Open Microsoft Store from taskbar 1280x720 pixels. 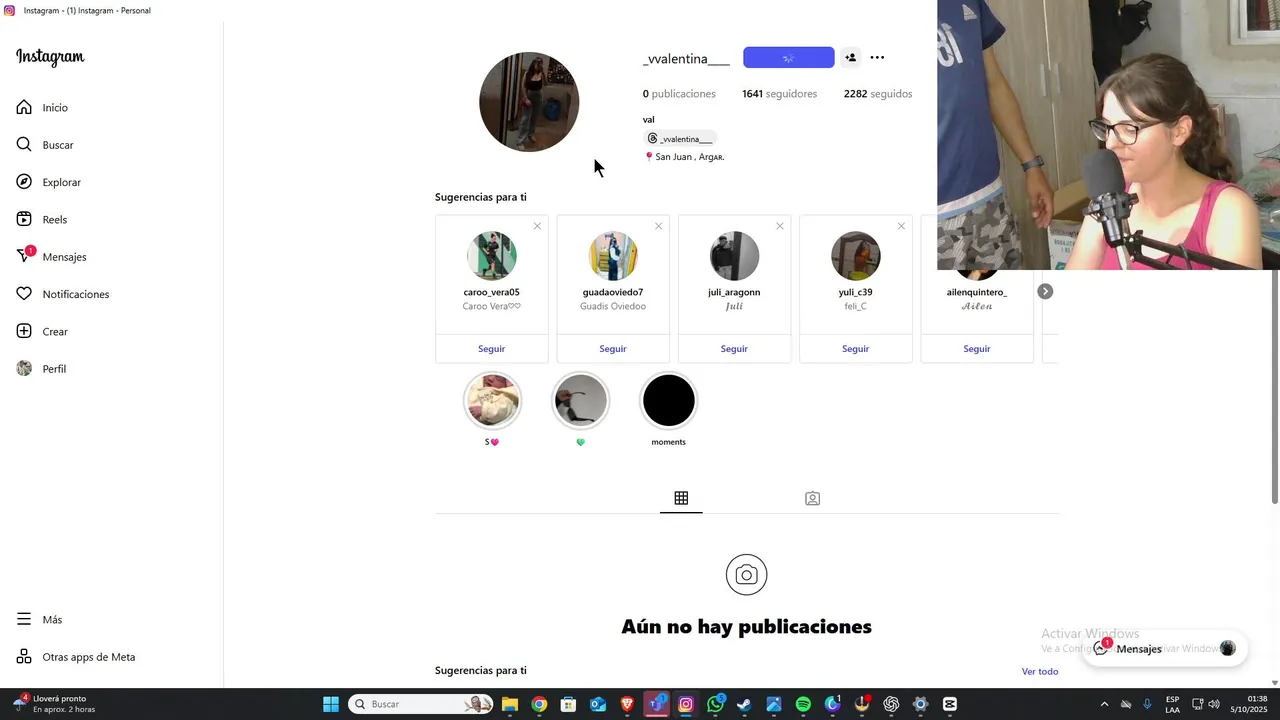pyautogui.click(x=568, y=704)
